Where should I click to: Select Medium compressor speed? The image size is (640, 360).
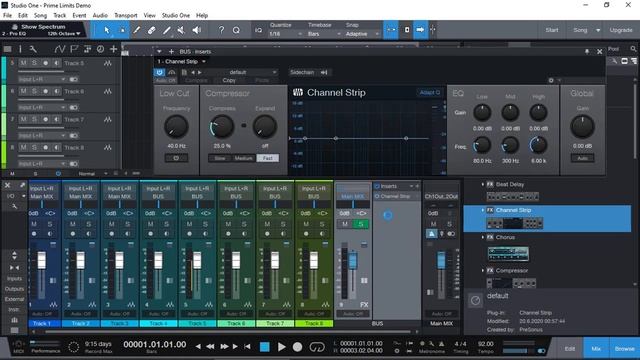(244, 158)
